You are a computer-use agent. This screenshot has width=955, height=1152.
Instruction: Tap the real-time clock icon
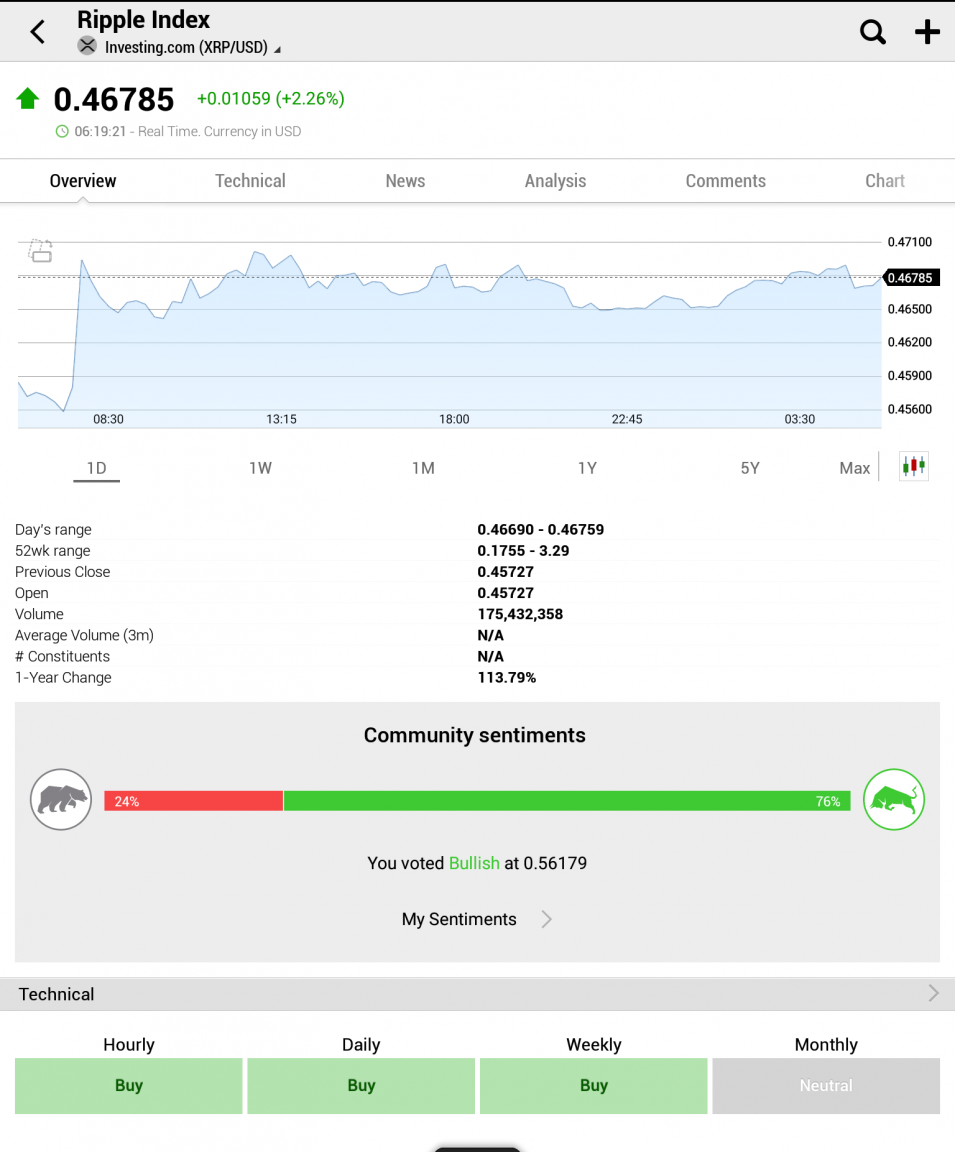[x=62, y=132]
